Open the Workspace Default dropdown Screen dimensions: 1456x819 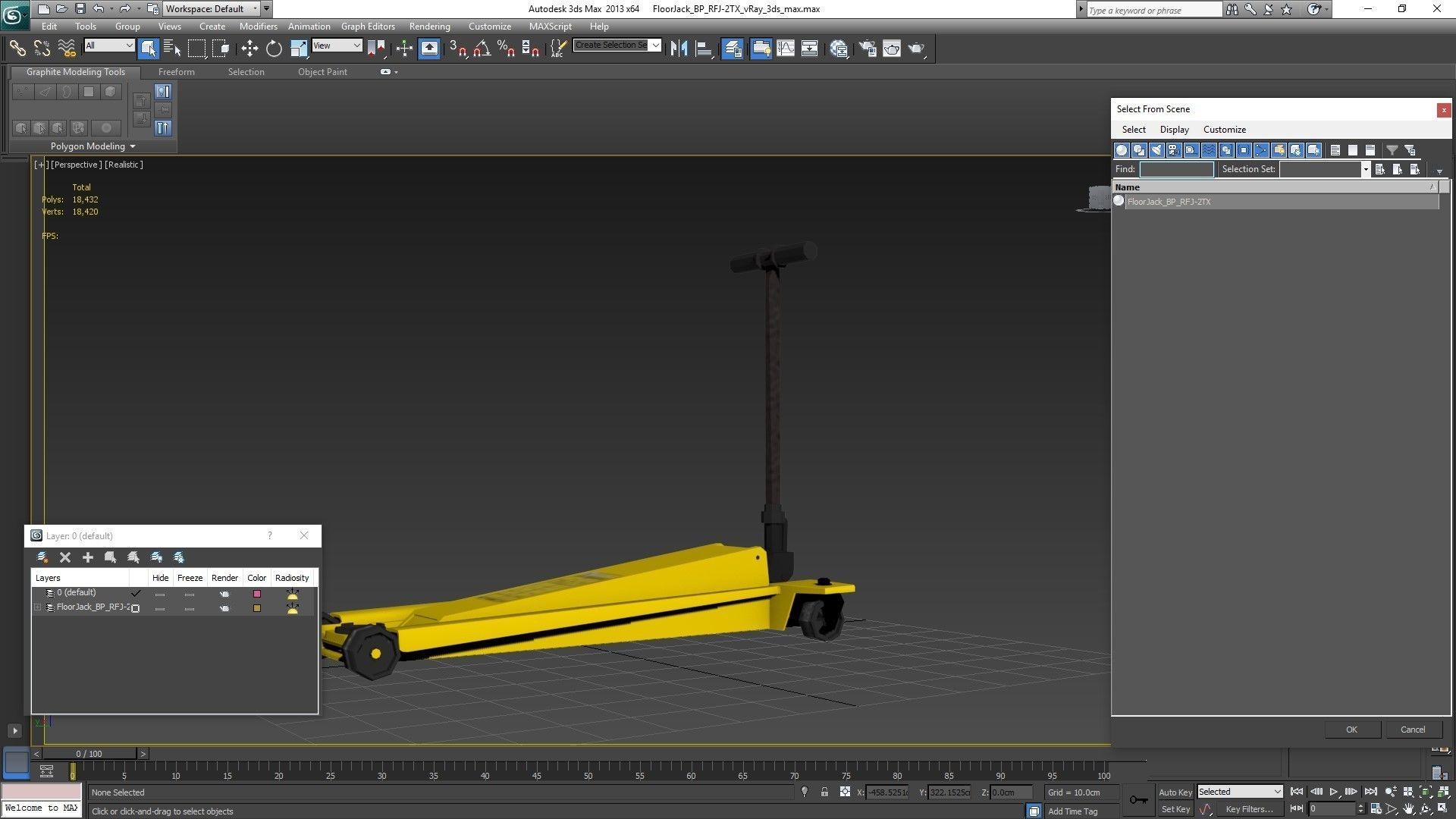tap(211, 9)
